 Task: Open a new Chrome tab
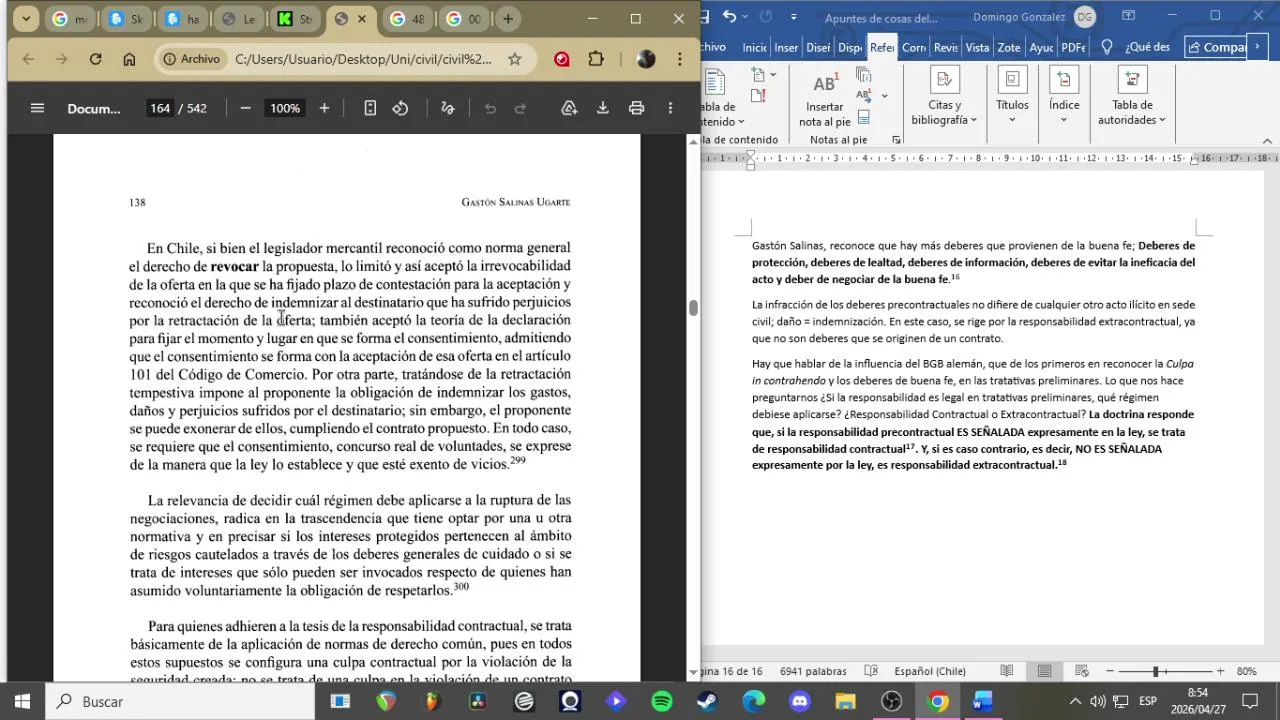coord(508,19)
